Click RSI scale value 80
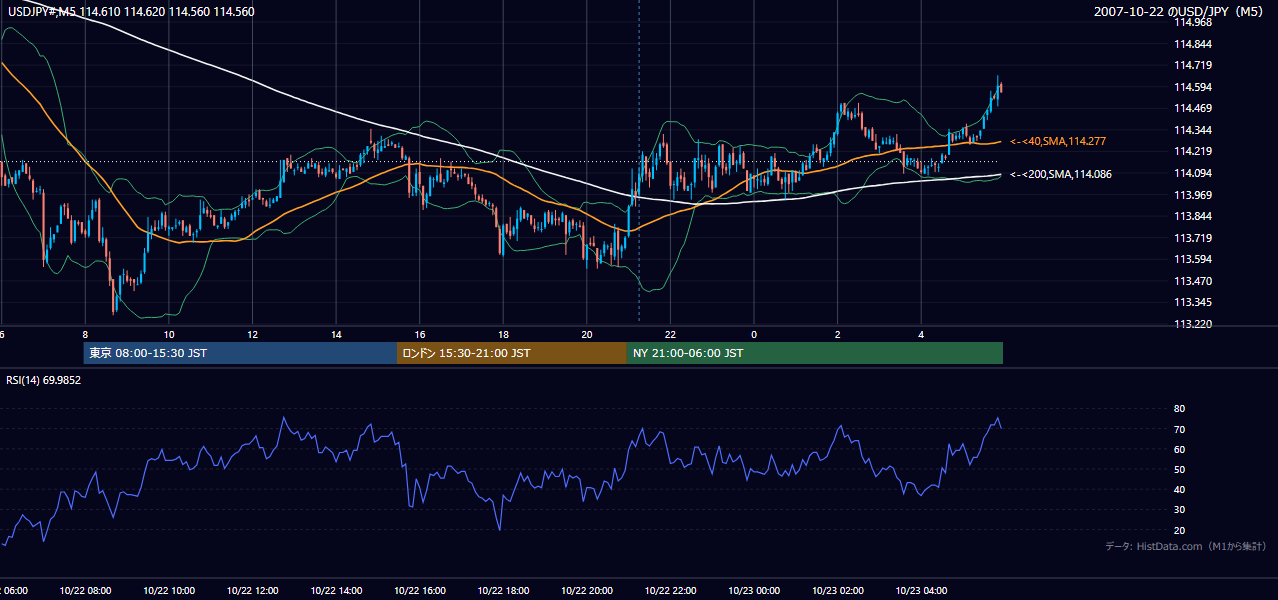Viewport: 1278px width, 600px height. (x=1179, y=409)
